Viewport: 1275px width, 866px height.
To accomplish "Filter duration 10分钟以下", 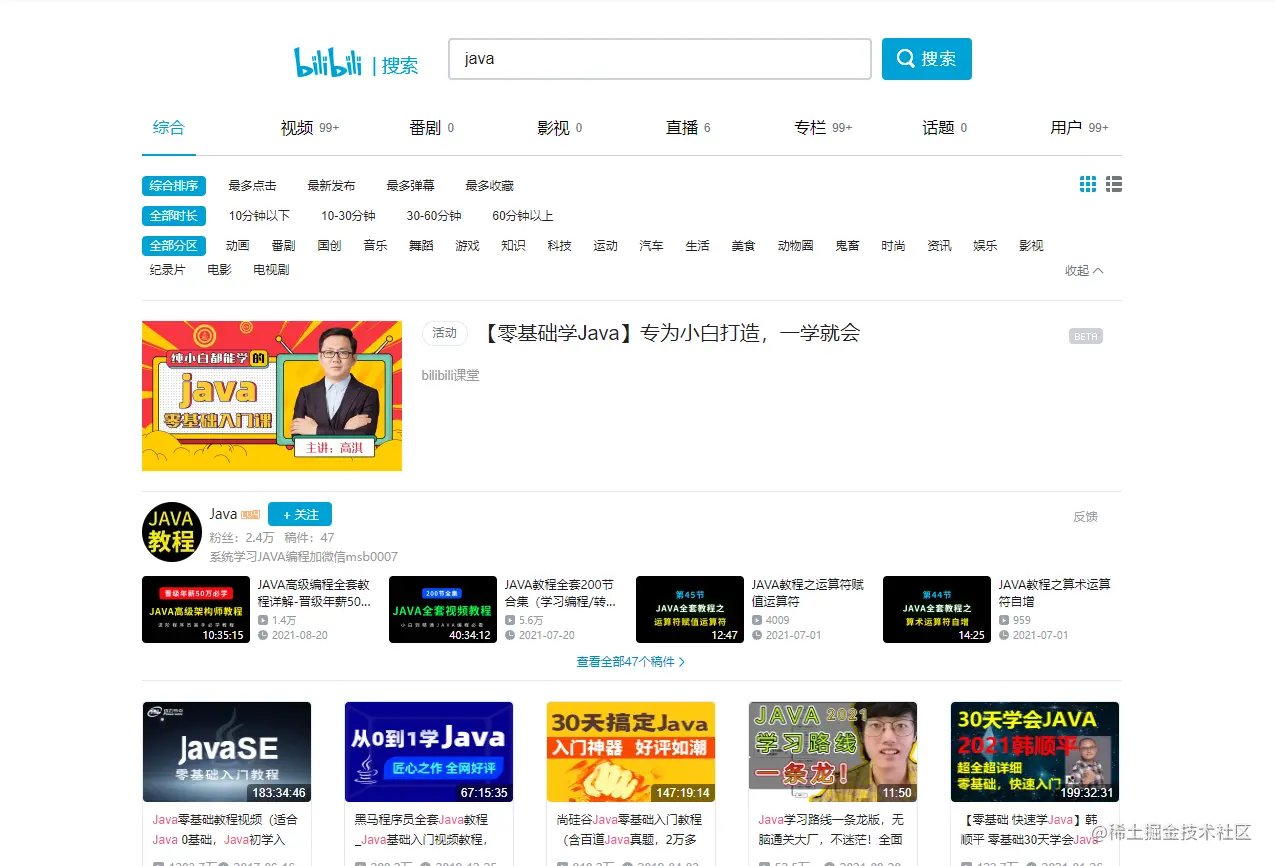I will (259, 216).
